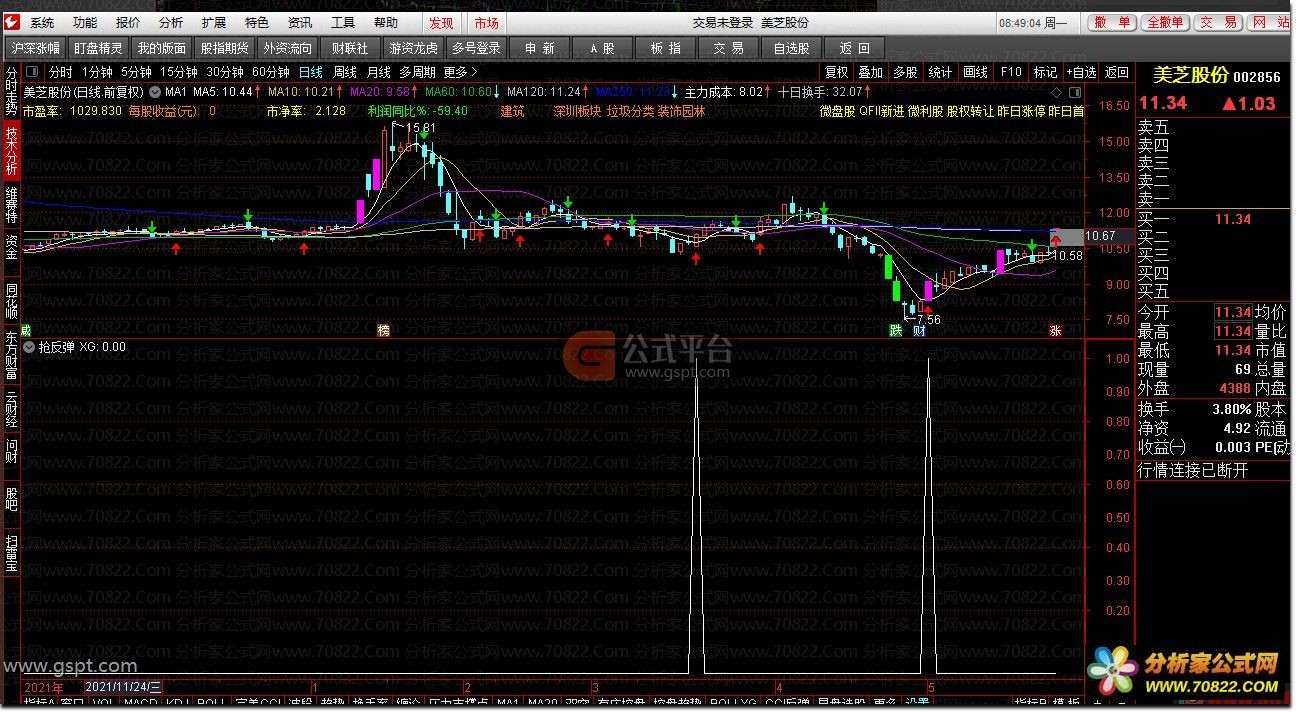Select the 周线 period
The width and height of the screenshot is (1296, 712).
(345, 72)
